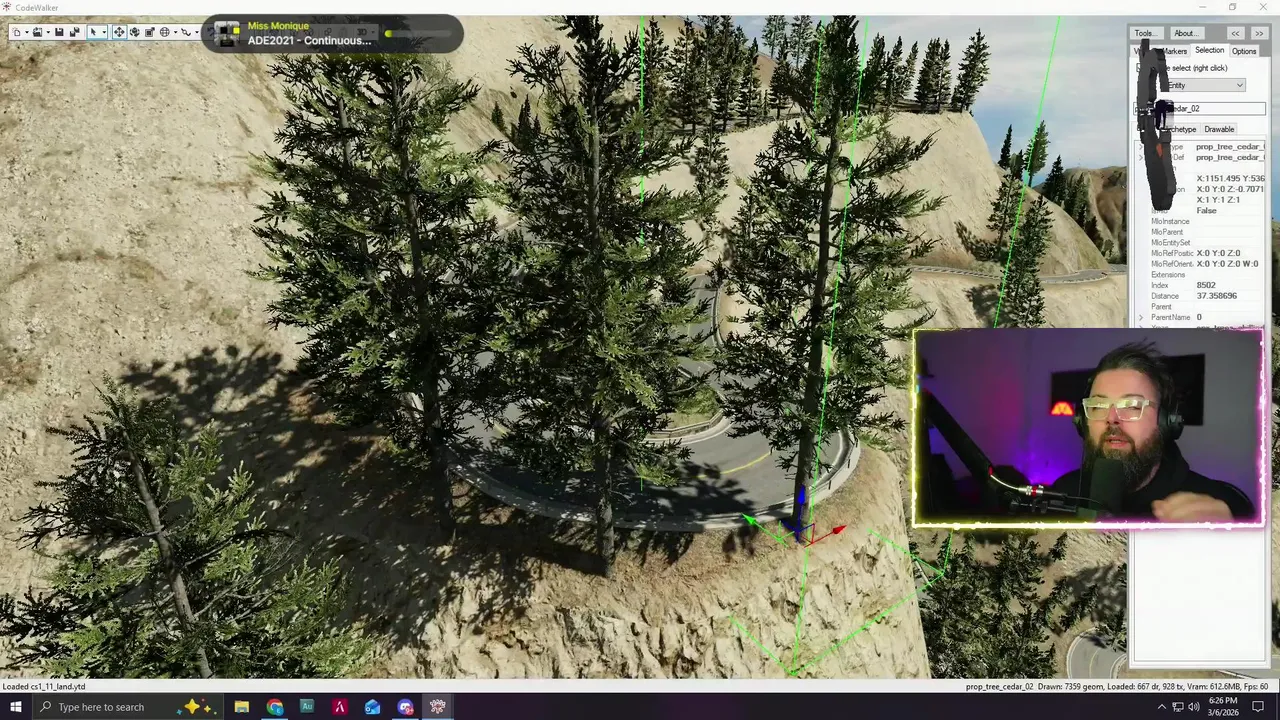Open the Windows Start menu

pyautogui.click(x=15, y=707)
